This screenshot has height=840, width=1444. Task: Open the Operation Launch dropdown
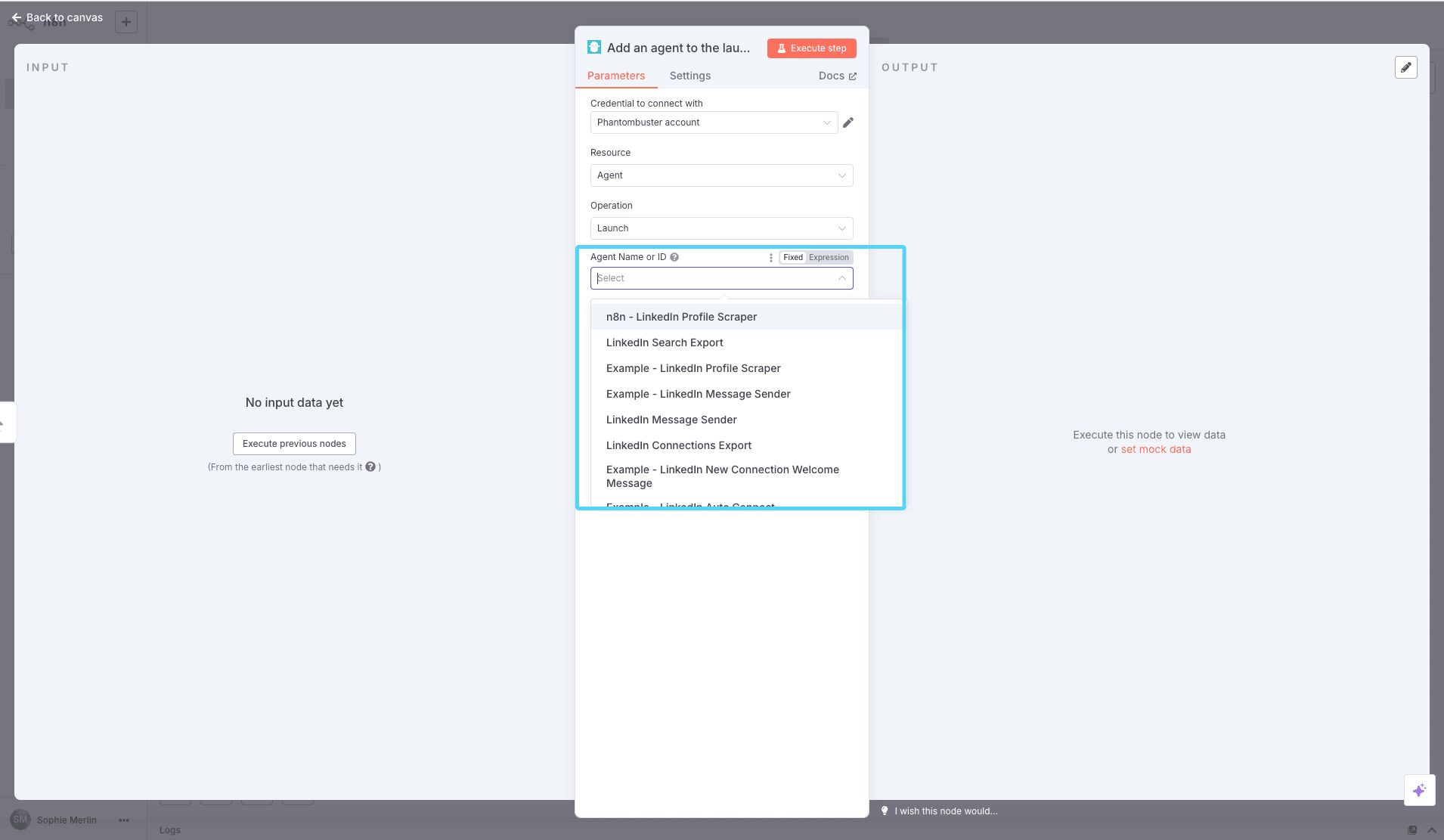(721, 228)
